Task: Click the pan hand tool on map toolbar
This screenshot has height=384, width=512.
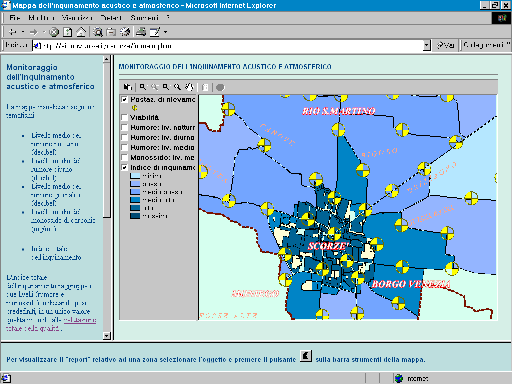Action: 189,87
